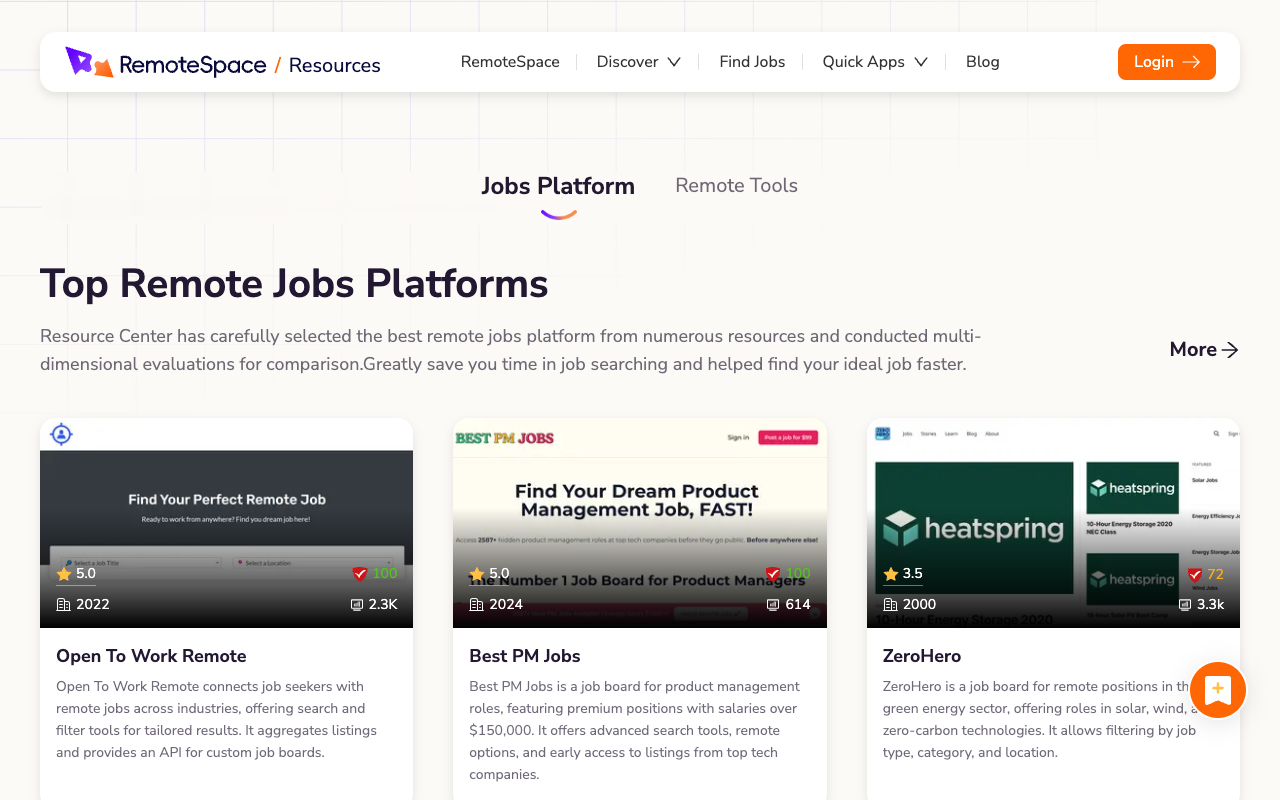Open the Find Jobs page

[x=752, y=62]
